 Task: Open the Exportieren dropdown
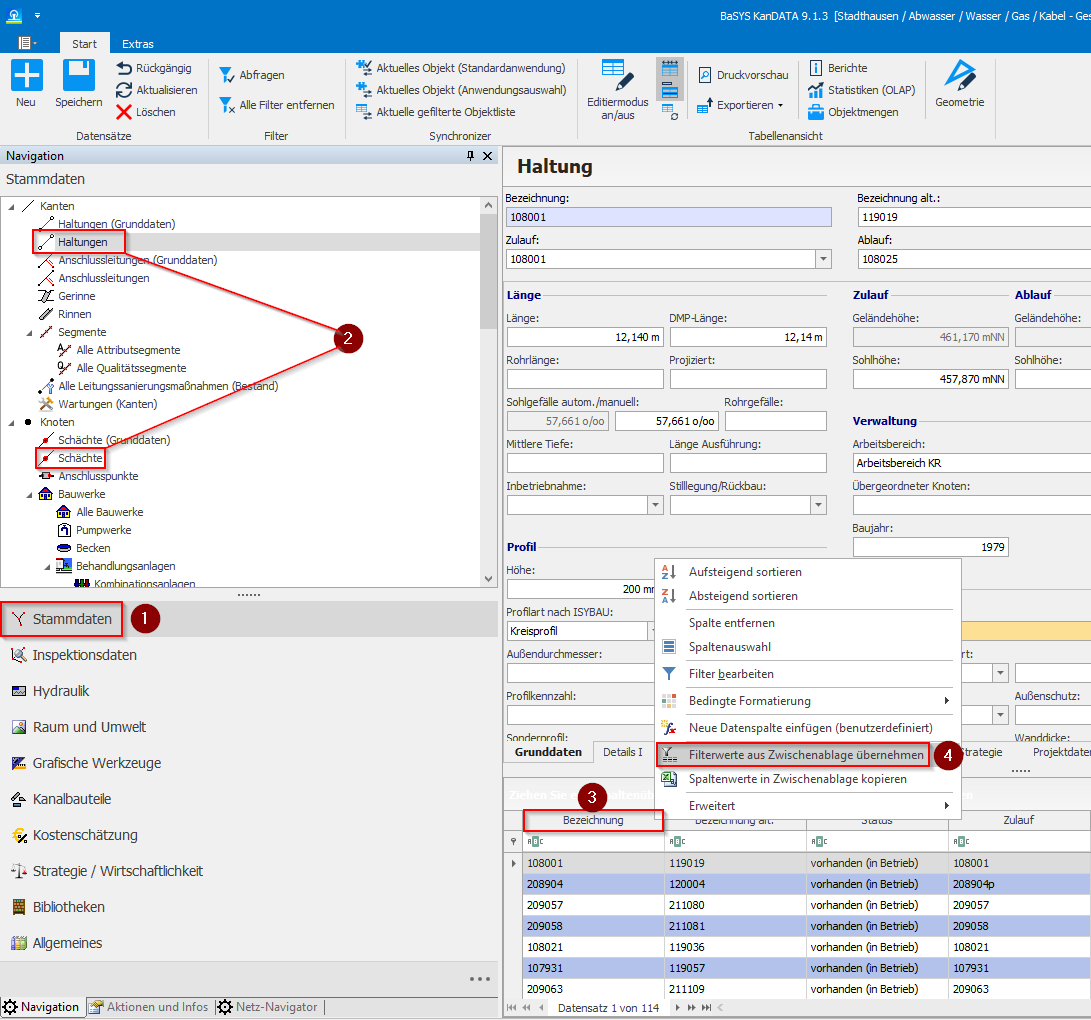(780, 105)
